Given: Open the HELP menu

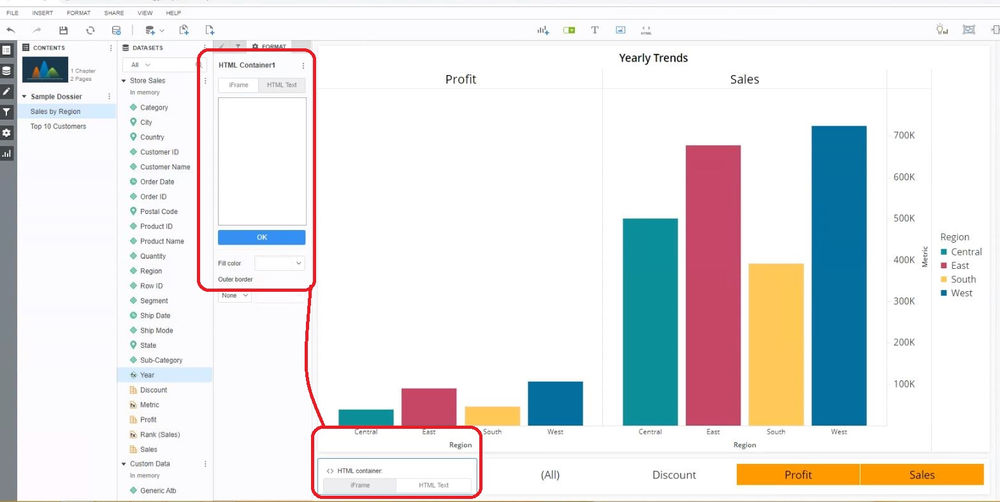Looking at the screenshot, I should click(173, 13).
